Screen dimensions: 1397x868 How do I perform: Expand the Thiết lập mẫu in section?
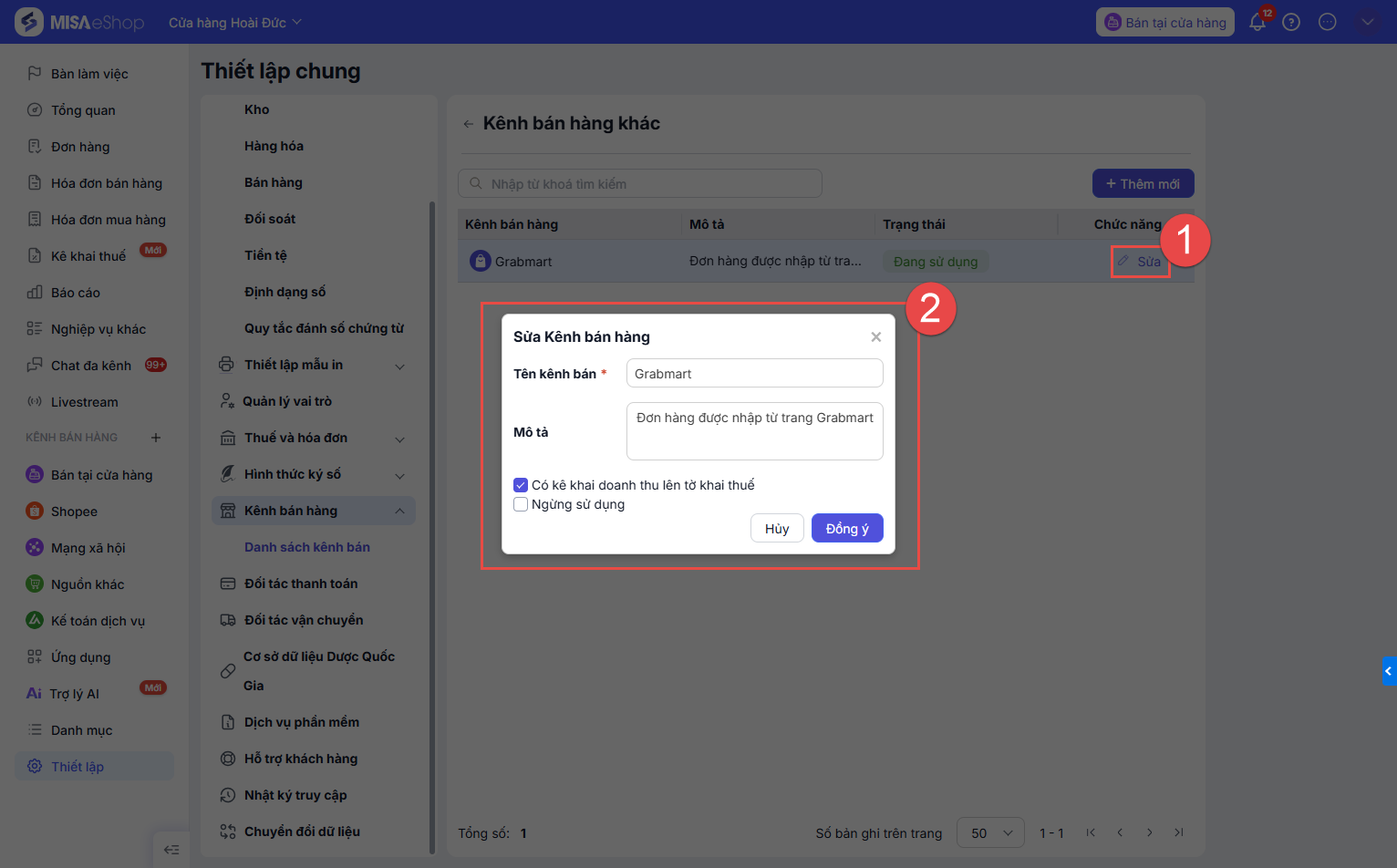pos(399,366)
